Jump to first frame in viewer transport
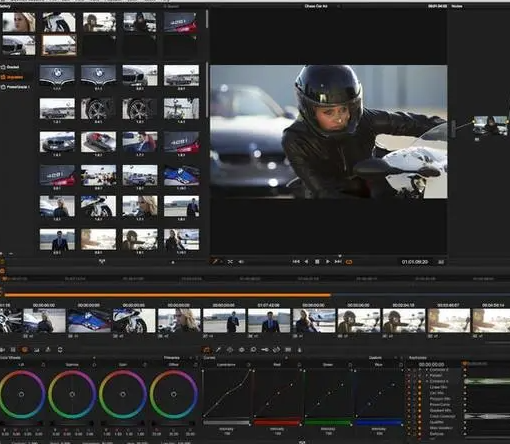The width and height of the screenshot is (510, 444). coord(296,262)
